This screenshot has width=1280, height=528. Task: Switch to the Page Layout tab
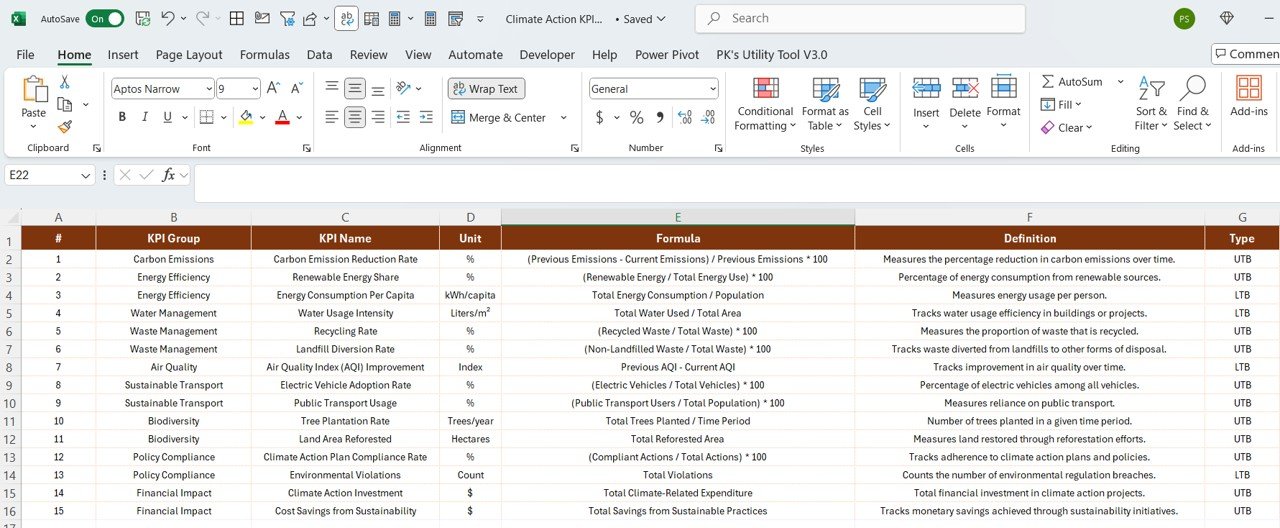point(189,55)
